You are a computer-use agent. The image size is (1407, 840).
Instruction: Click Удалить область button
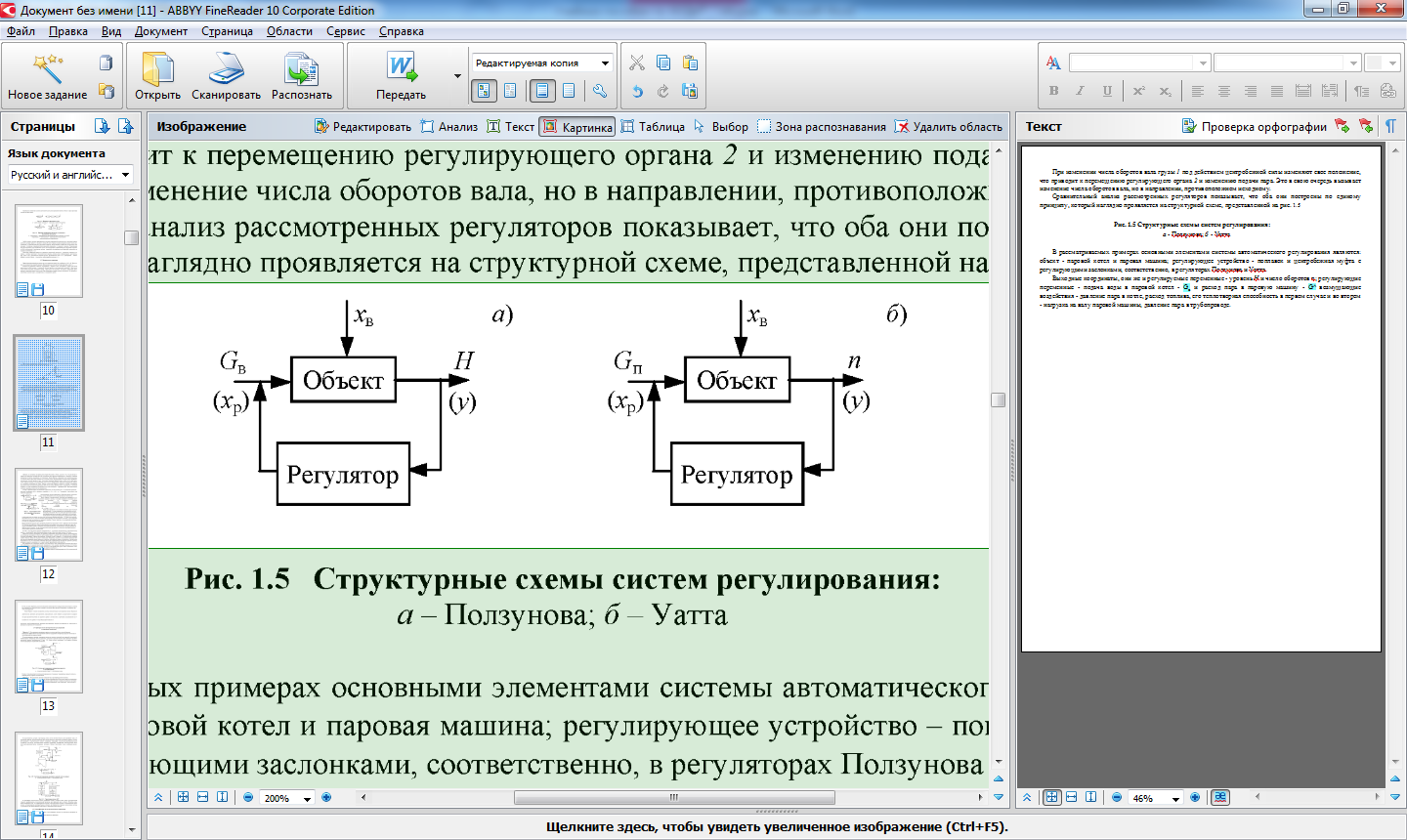pos(949,126)
